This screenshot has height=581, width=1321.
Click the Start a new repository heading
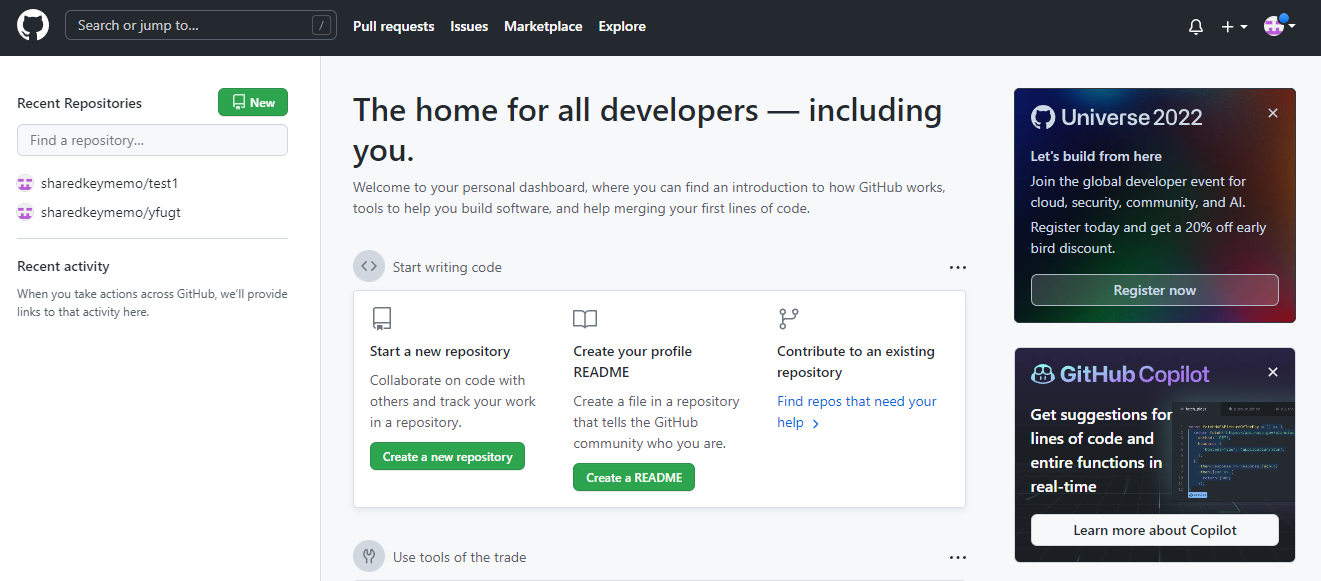pos(440,351)
